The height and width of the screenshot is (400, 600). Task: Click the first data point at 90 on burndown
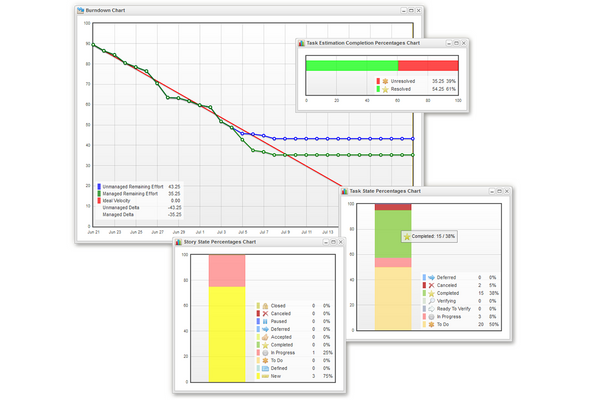point(93,45)
